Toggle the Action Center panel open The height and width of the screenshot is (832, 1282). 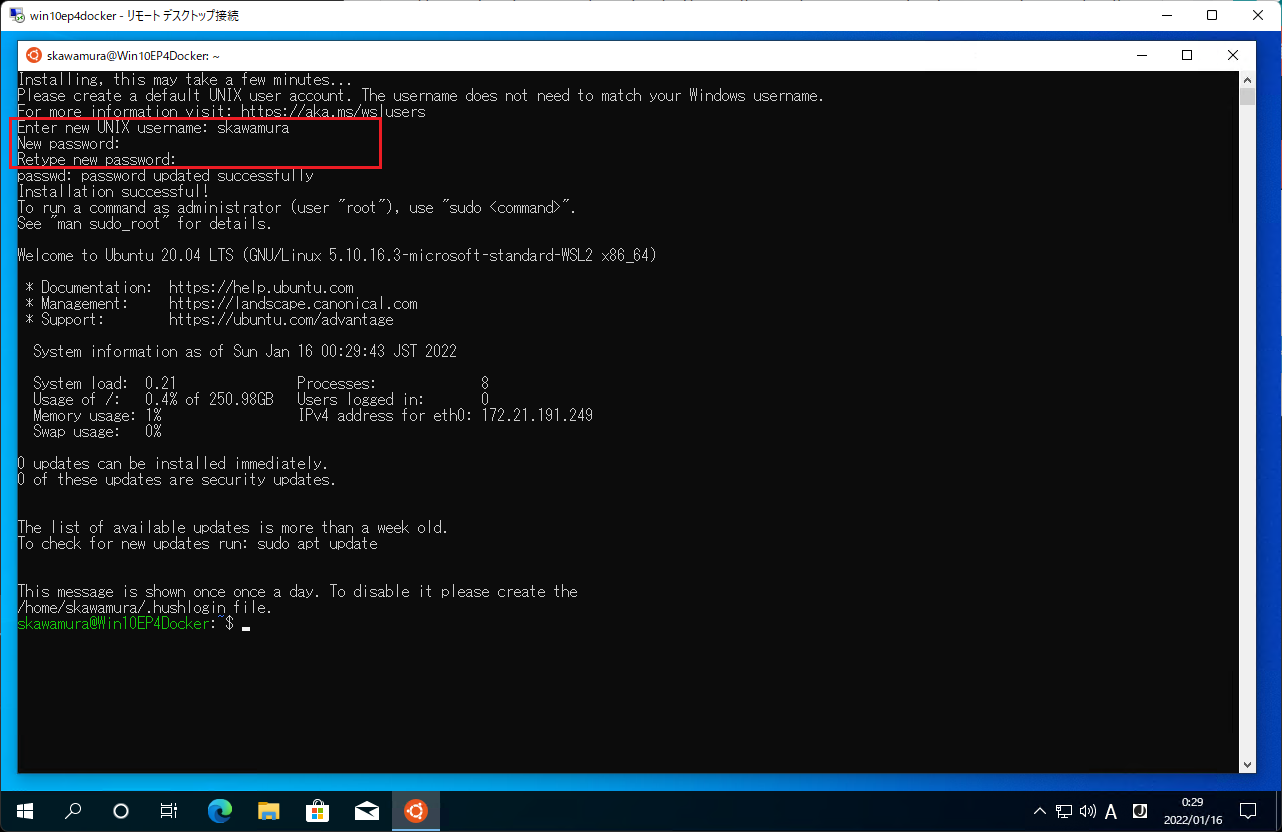[x=1248, y=812]
